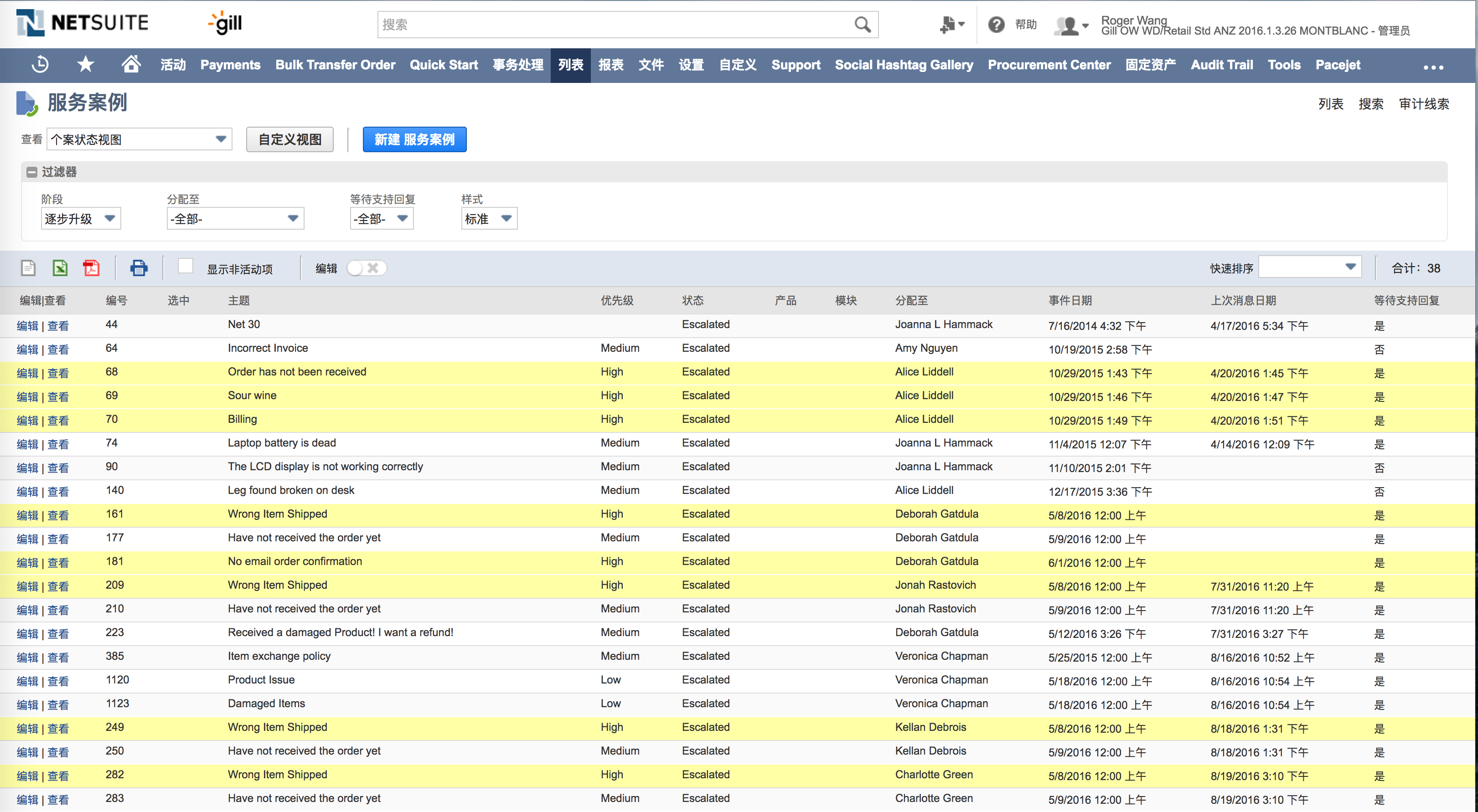The image size is (1478, 812).
Task: Enable the 显示非活动项 checkbox
Action: pos(186,266)
